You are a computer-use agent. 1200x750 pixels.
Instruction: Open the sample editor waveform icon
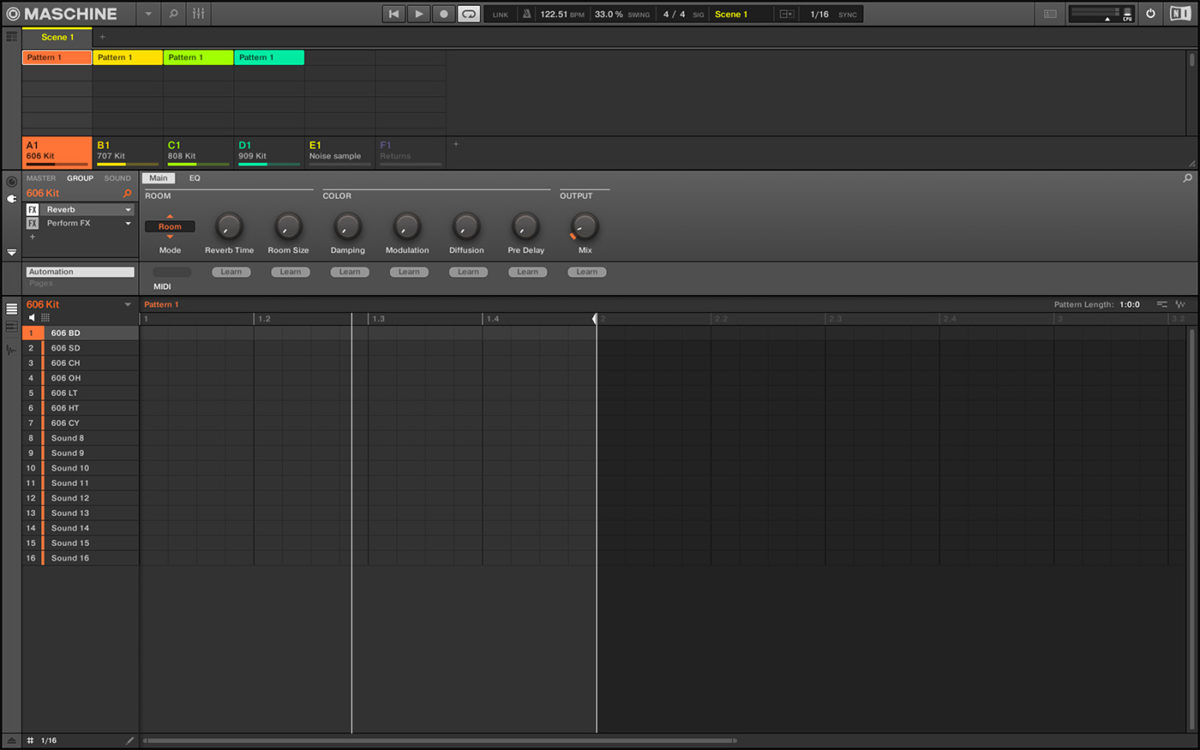(x=11, y=349)
